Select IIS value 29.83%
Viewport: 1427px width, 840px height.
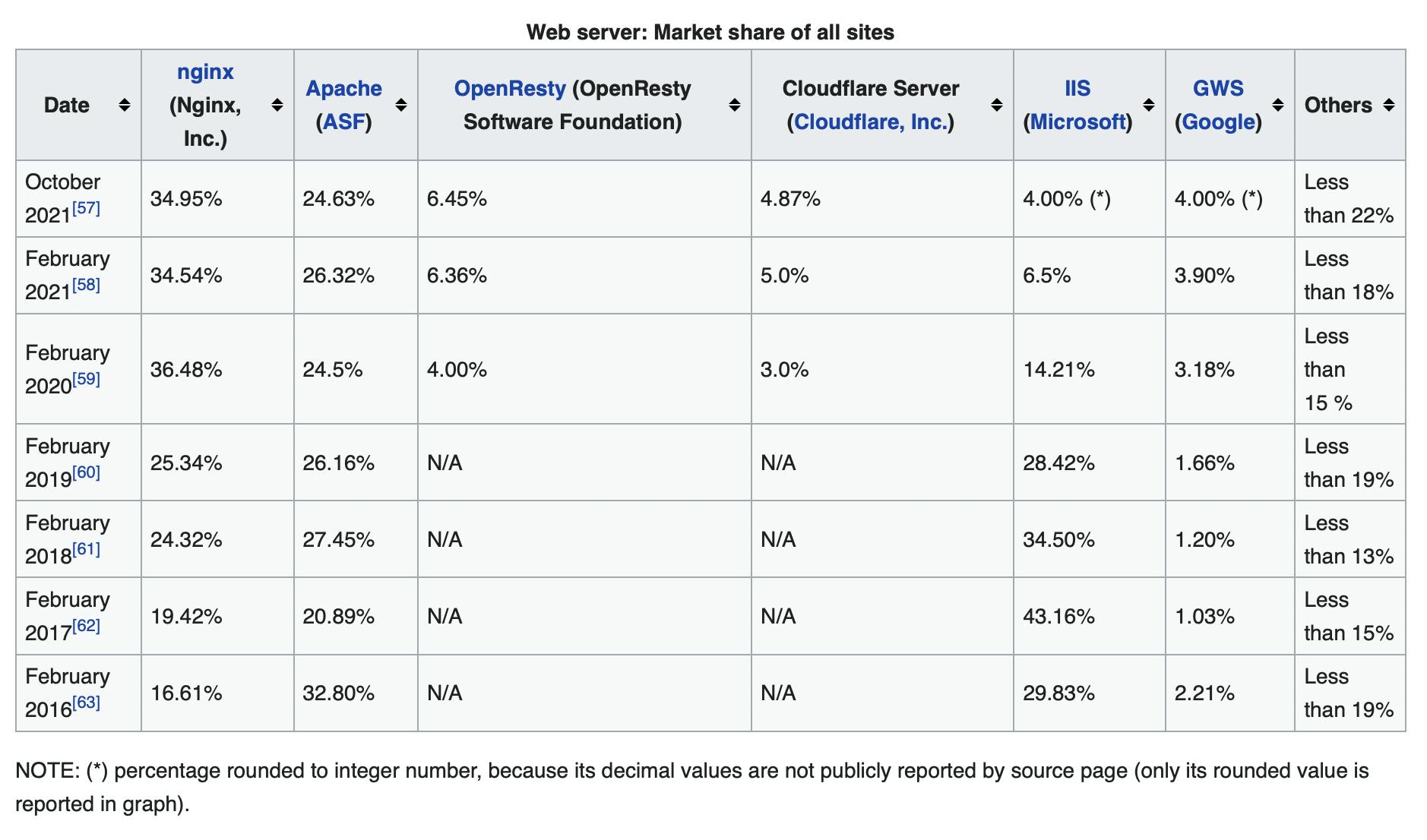tap(1058, 693)
